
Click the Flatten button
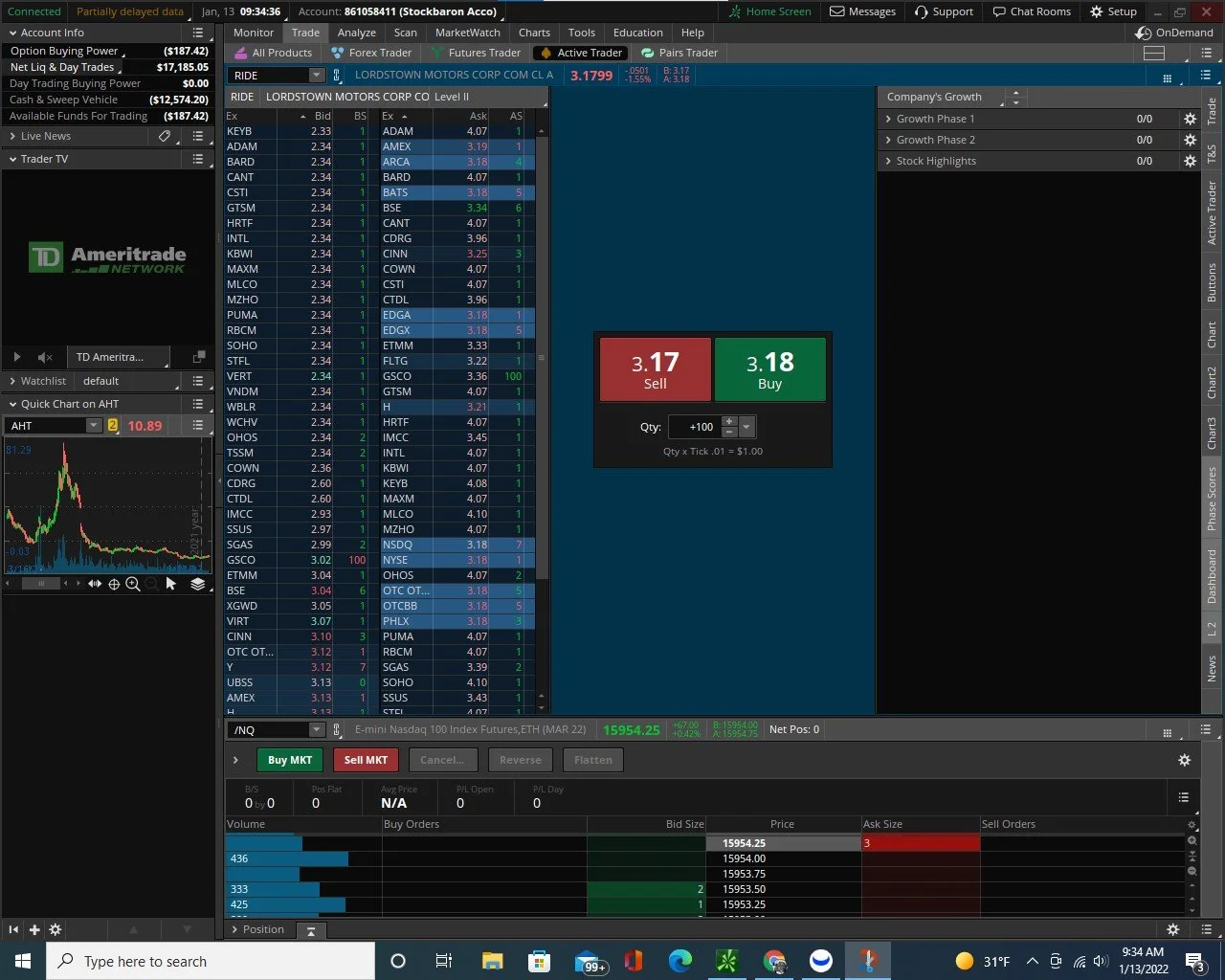click(593, 760)
